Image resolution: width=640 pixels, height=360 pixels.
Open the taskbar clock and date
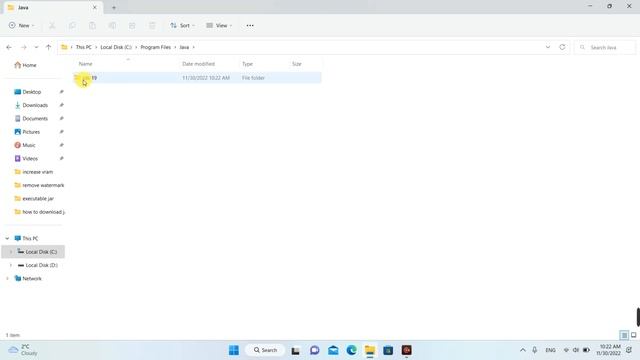608,350
